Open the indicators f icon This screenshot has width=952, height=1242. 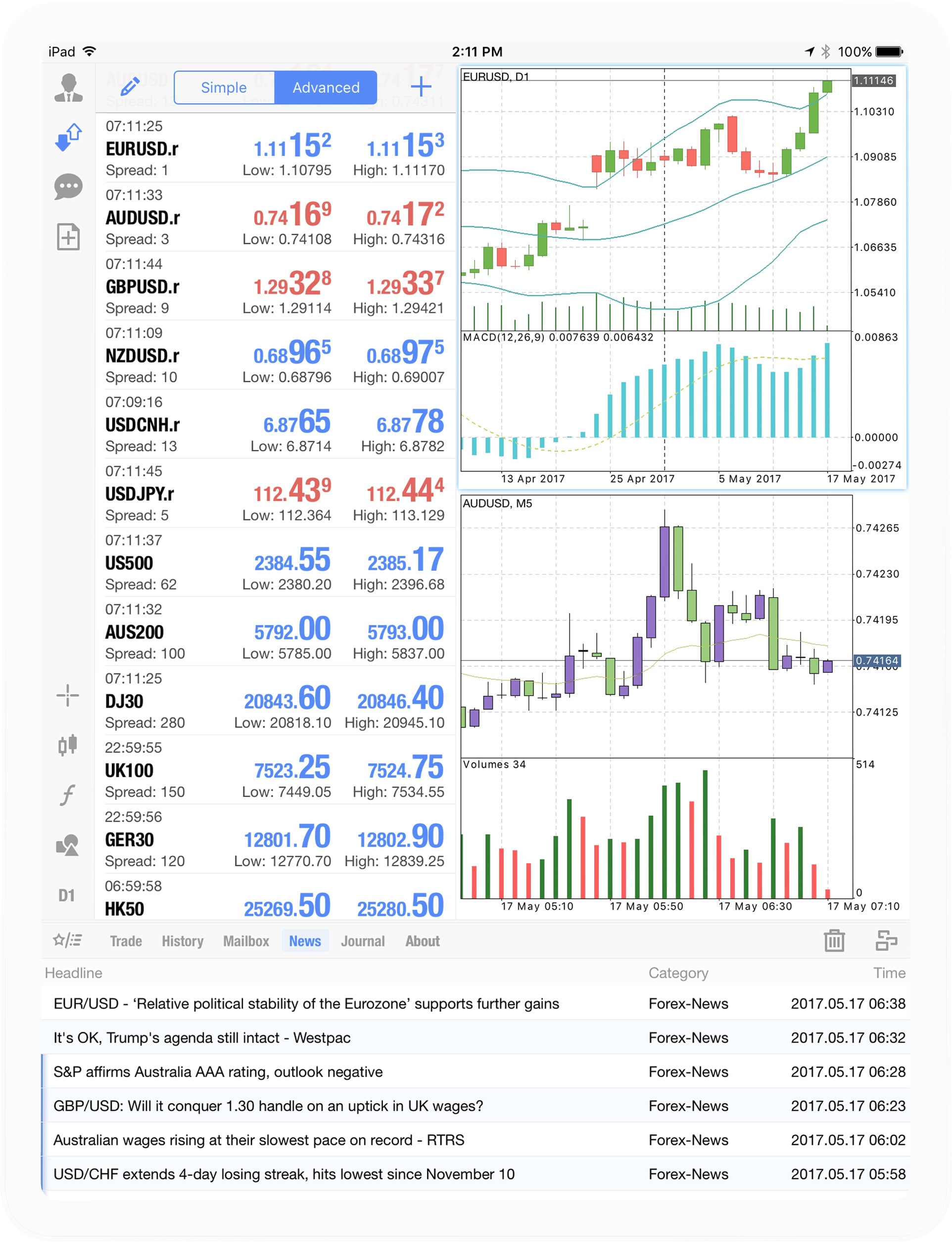67,794
